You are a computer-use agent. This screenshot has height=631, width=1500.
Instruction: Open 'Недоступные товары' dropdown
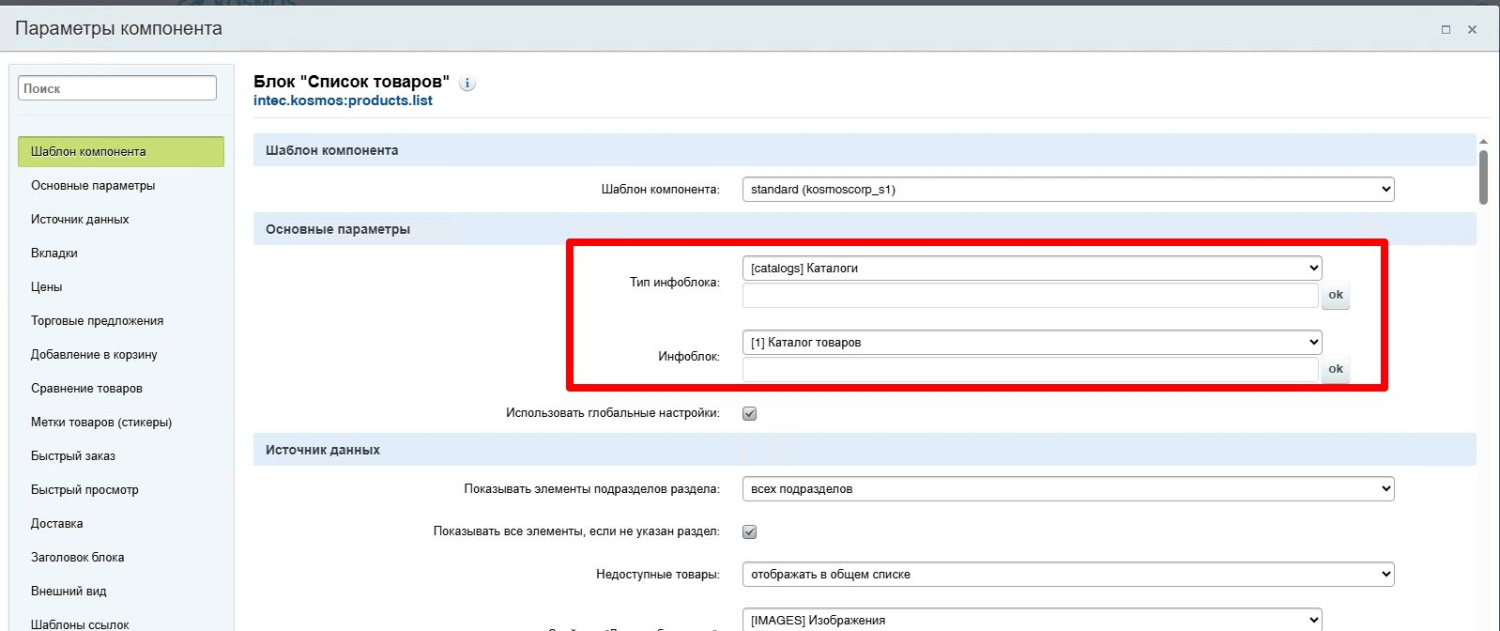point(1067,574)
